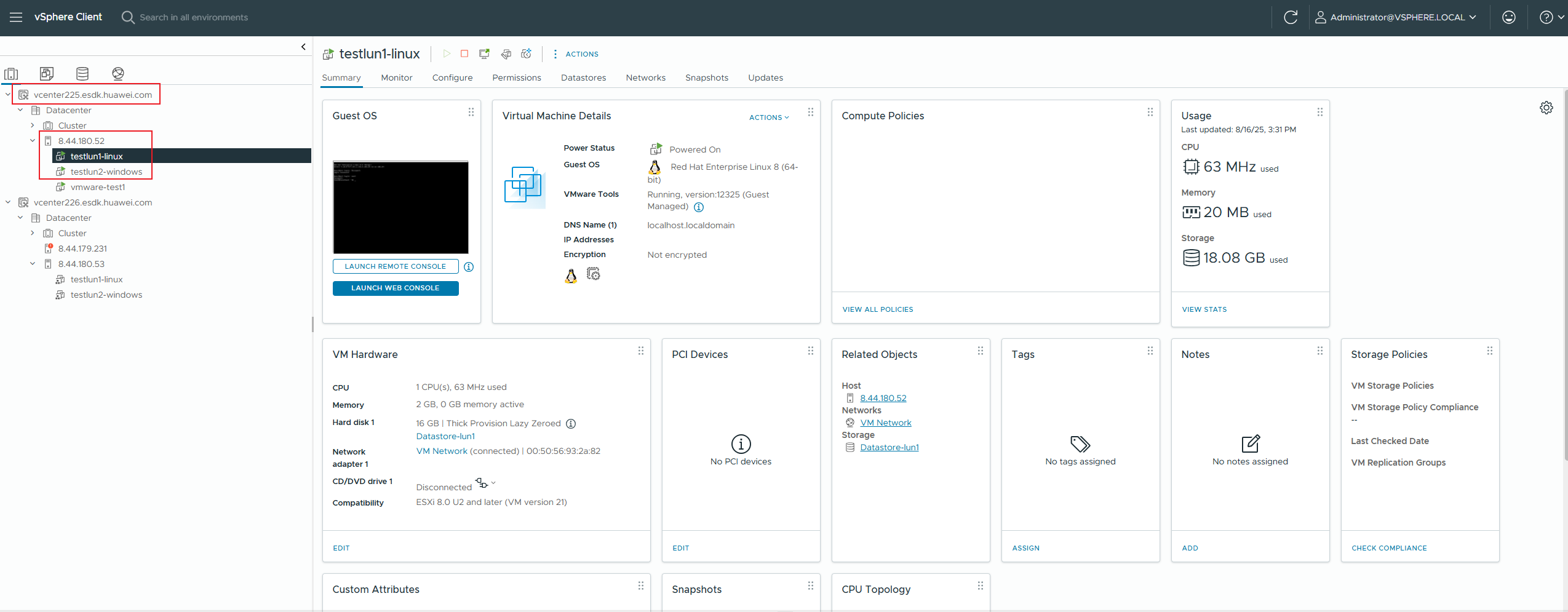The image size is (1568, 612).
Task: Click Storage Policies card drag handle
Action: point(1489,351)
